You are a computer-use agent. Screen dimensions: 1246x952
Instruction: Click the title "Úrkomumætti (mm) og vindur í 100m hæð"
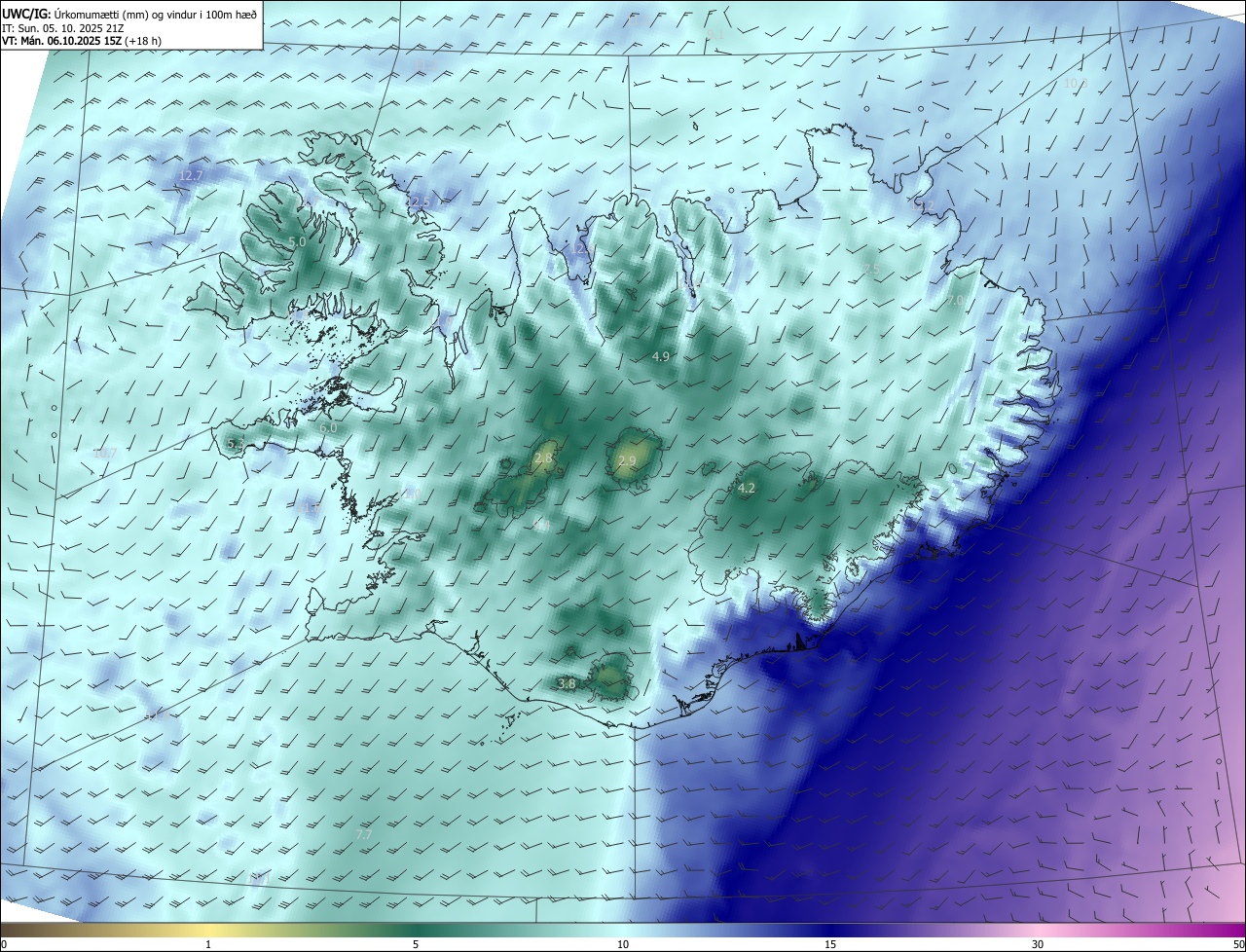click(155, 13)
